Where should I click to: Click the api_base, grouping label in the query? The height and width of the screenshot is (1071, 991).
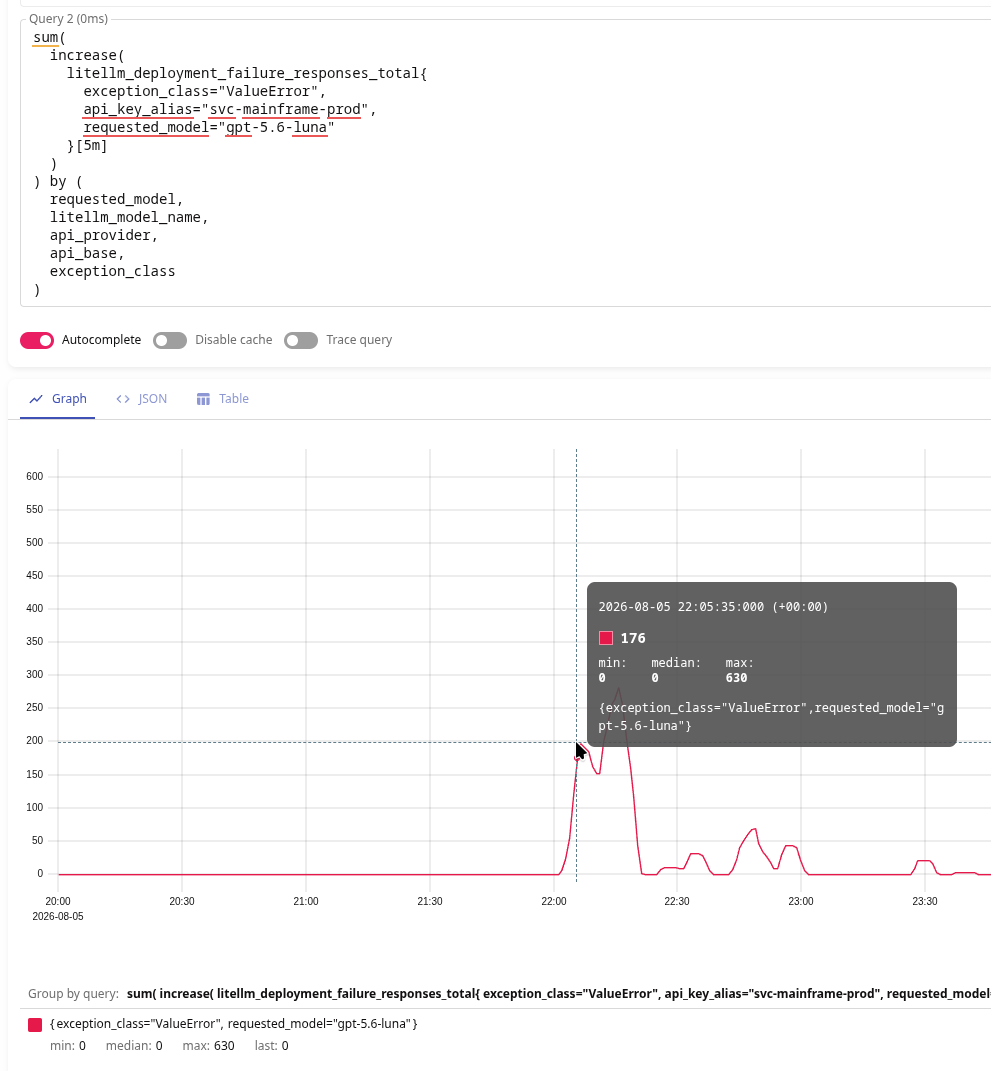87,253
